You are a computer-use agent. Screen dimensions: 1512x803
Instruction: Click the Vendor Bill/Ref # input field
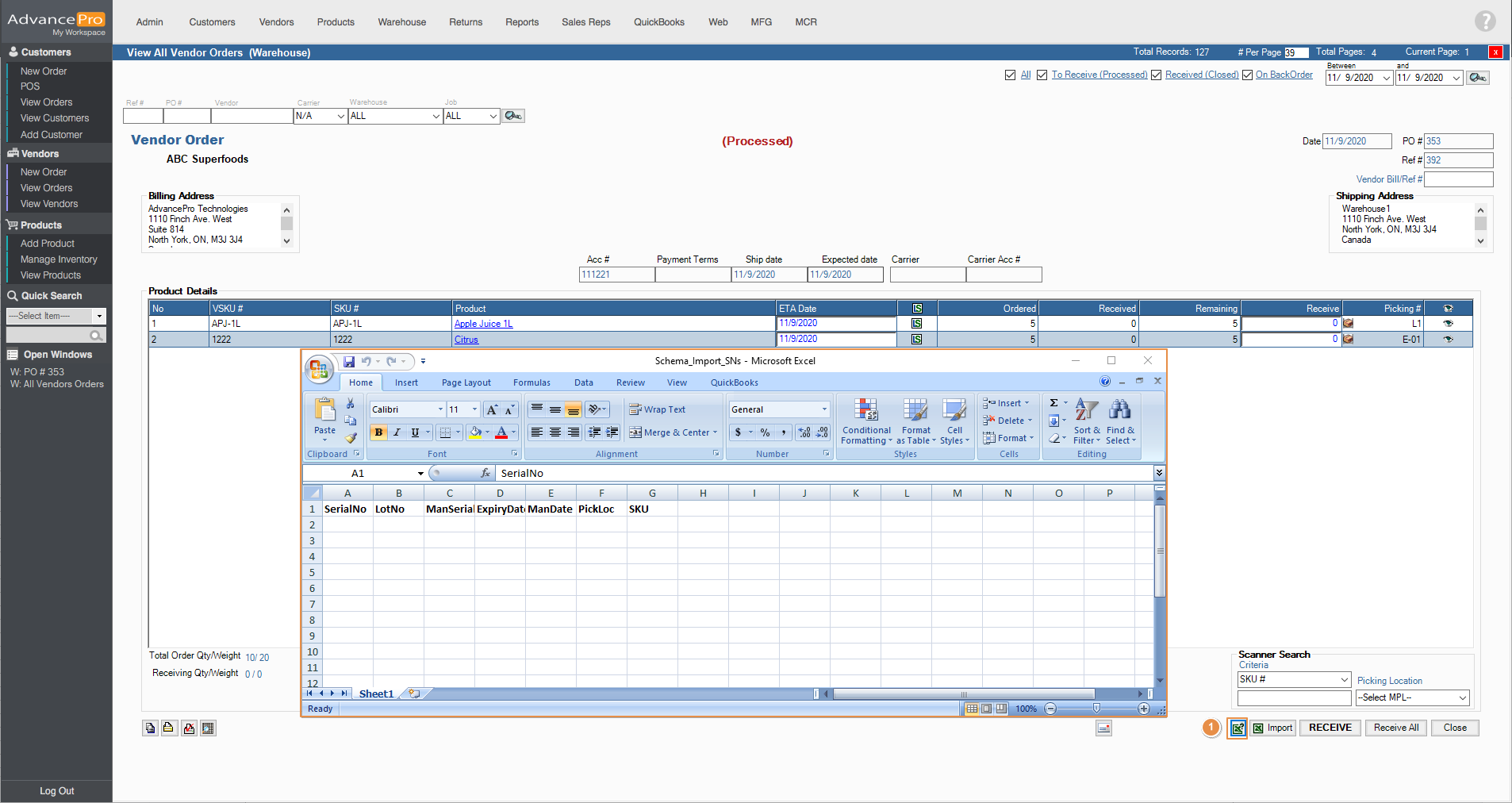(x=1458, y=179)
